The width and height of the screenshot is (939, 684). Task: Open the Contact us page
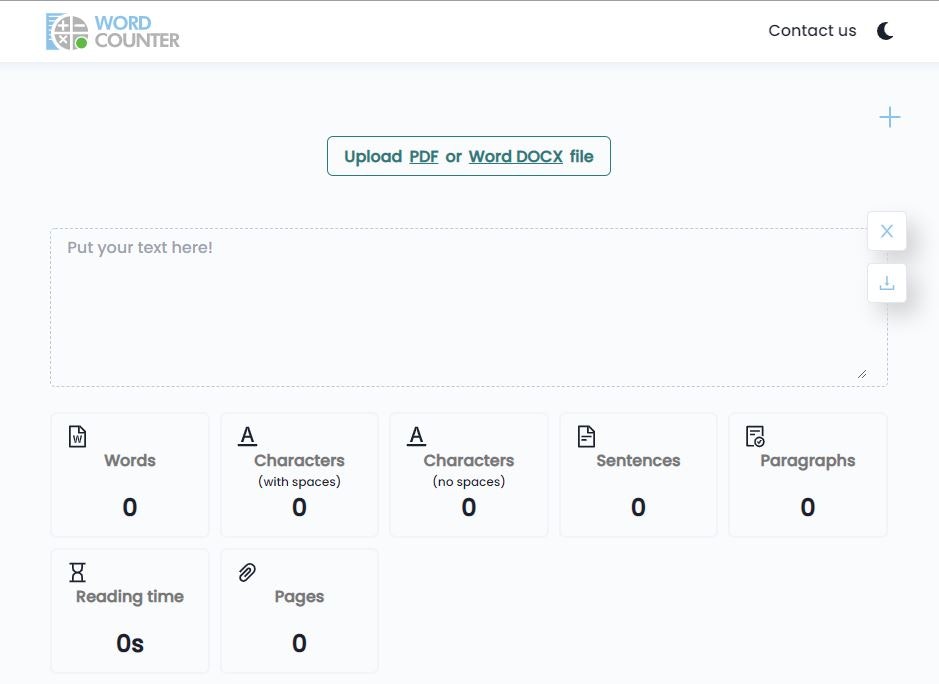[812, 31]
